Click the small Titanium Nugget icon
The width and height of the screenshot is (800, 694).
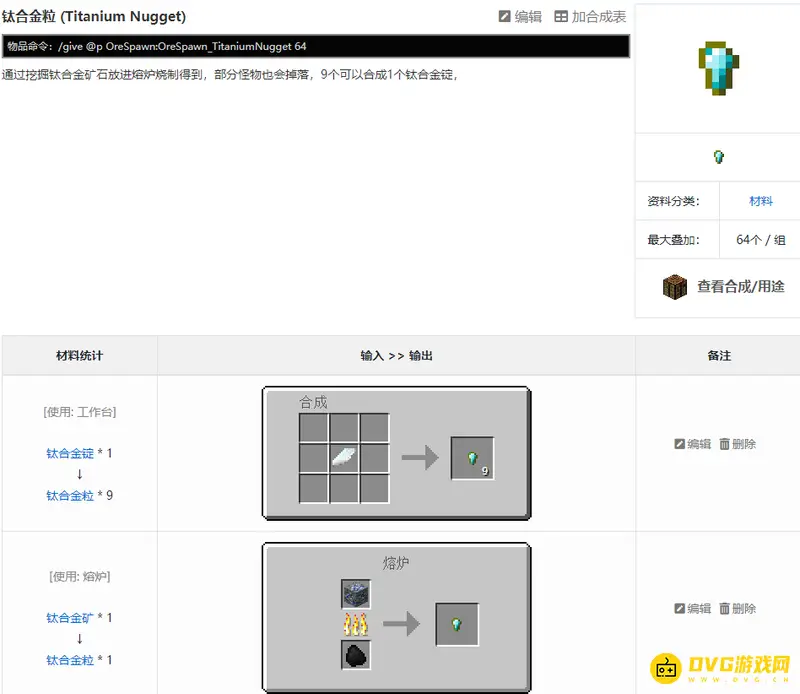click(x=718, y=157)
